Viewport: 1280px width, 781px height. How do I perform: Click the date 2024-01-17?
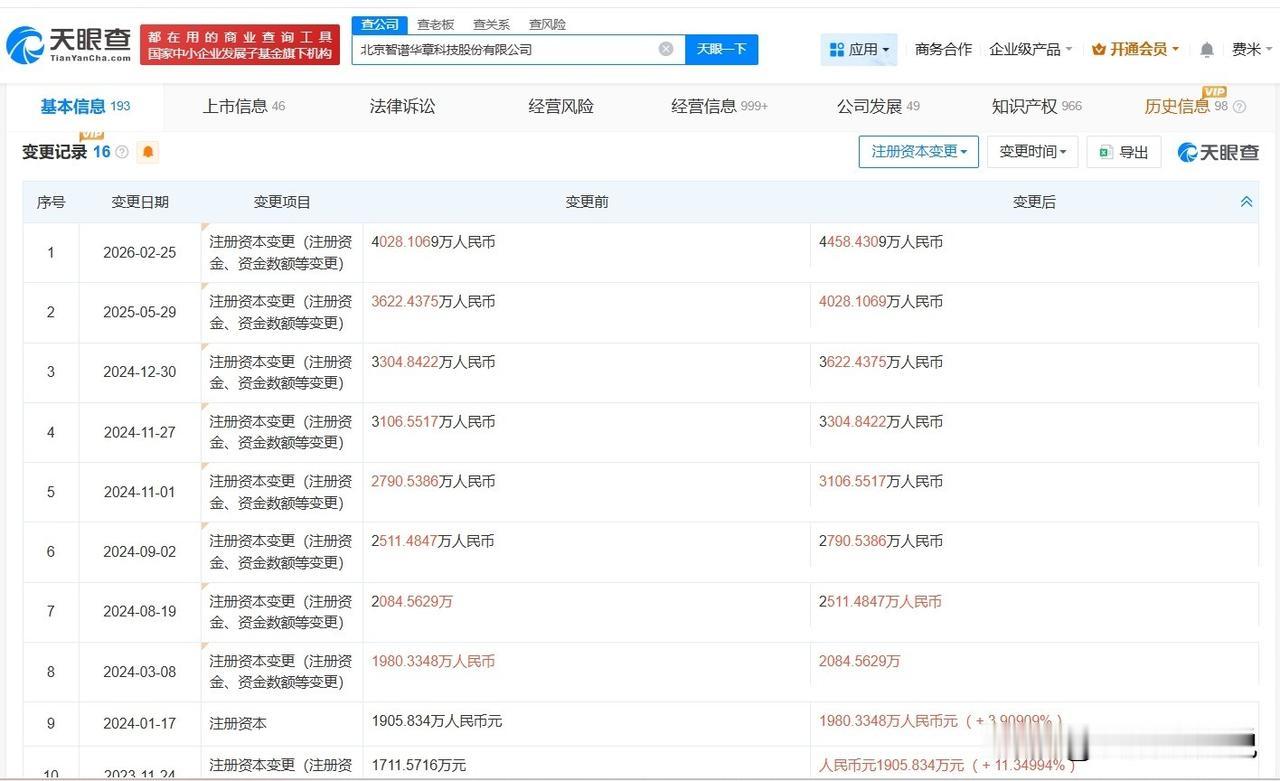coord(140,724)
